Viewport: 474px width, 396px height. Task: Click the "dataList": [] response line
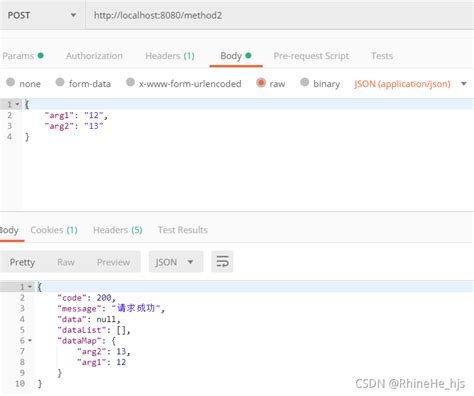[x=94, y=330]
